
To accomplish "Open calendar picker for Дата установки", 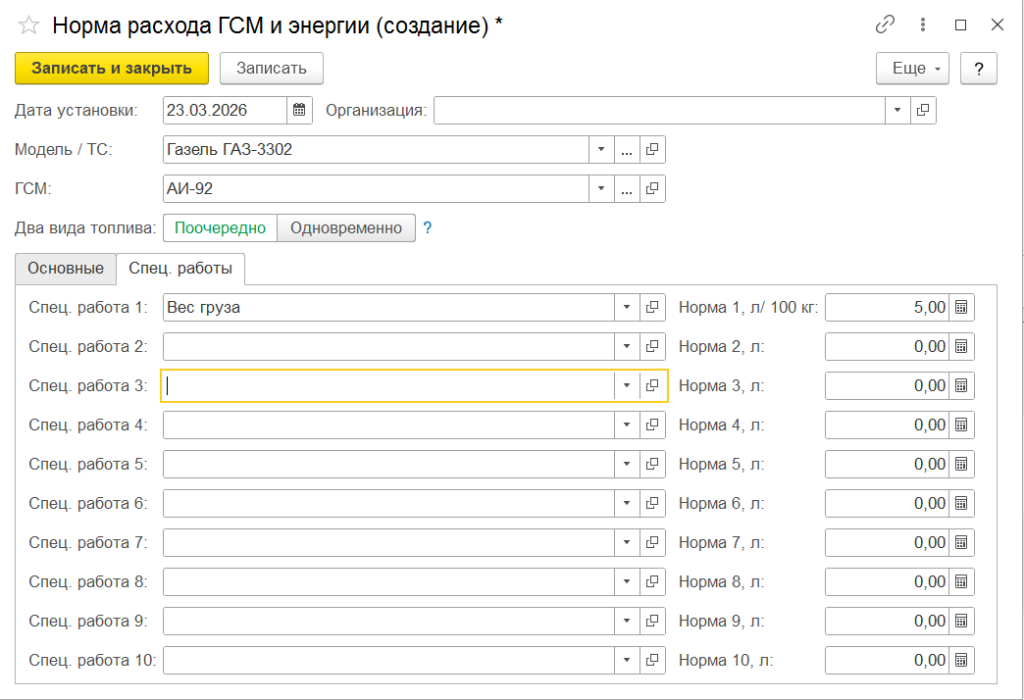I will 299,110.
